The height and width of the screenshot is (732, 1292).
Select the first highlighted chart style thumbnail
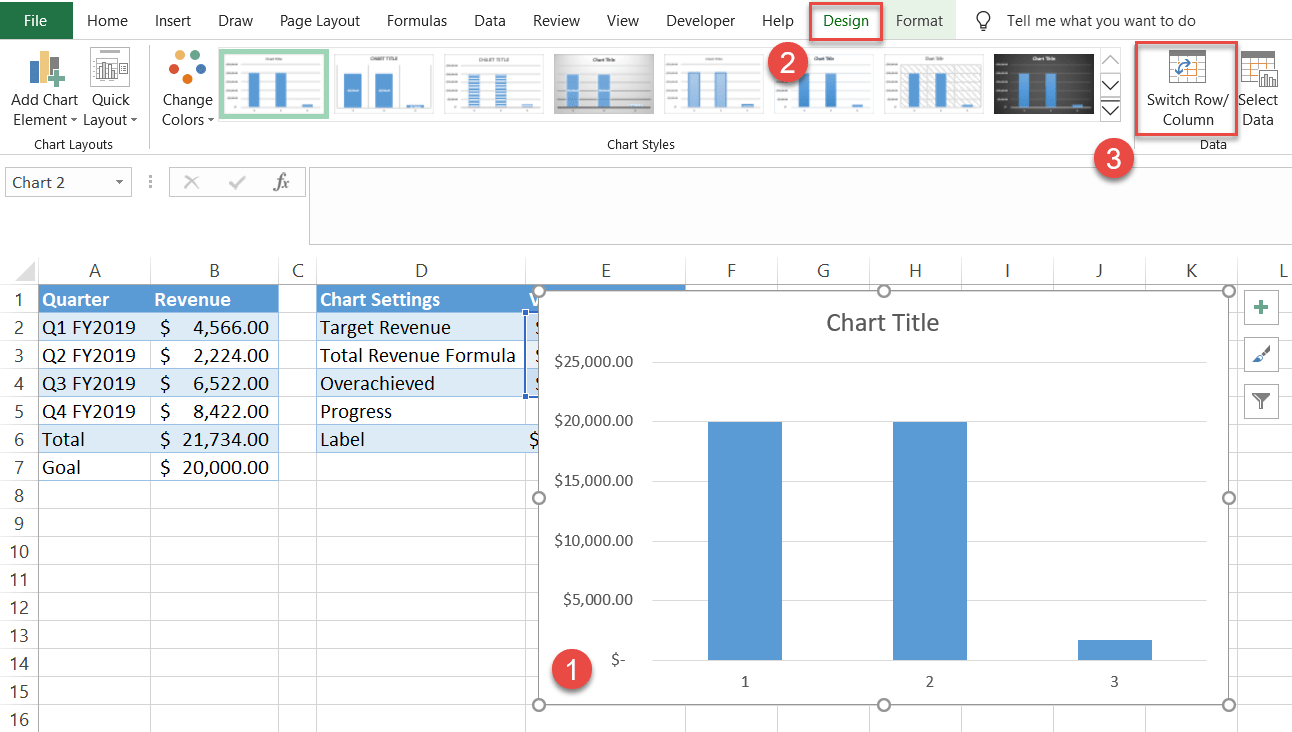tap(273, 83)
